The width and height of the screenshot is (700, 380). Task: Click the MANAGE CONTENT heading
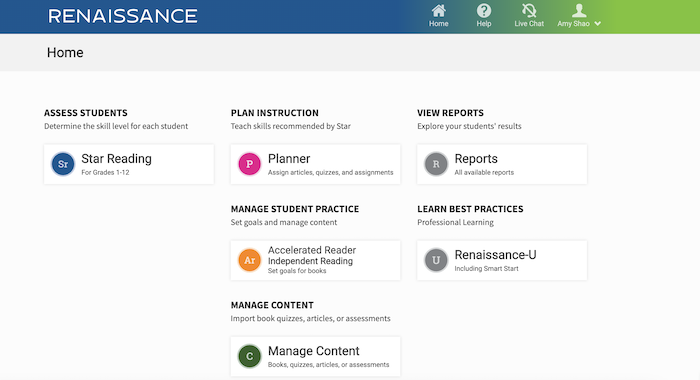pos(272,305)
